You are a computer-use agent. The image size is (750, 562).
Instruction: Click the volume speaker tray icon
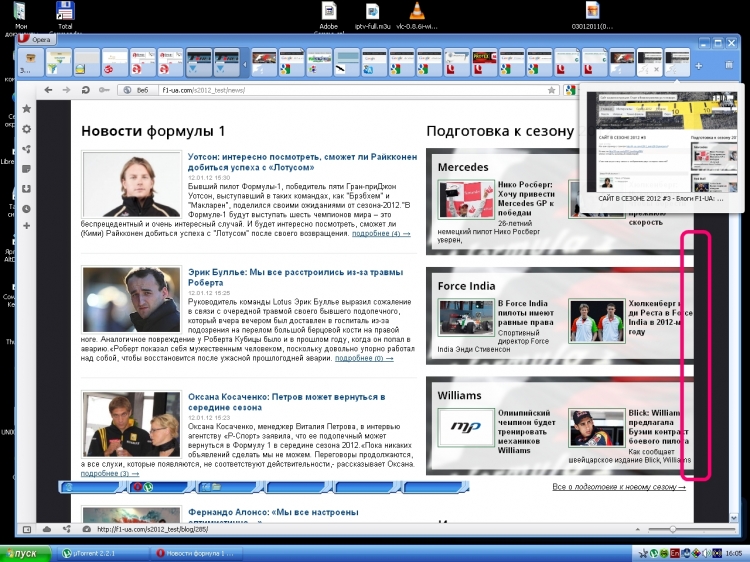706,553
